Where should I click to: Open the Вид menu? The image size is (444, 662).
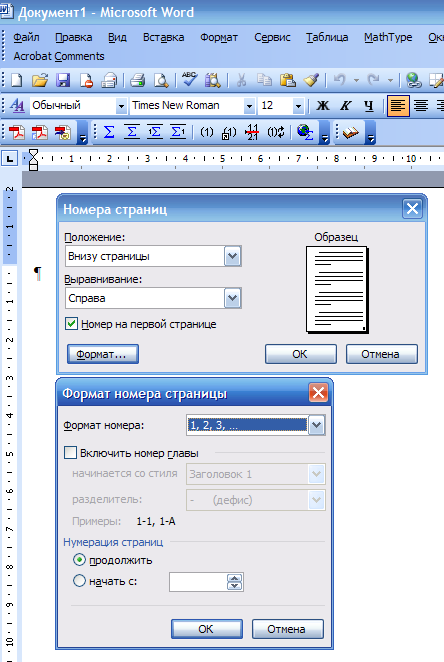pos(117,37)
